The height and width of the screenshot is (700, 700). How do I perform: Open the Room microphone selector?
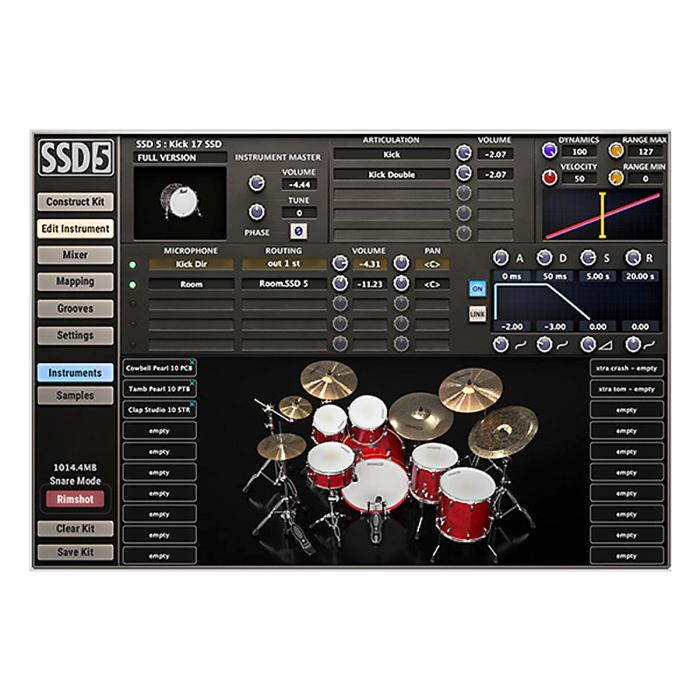click(191, 284)
